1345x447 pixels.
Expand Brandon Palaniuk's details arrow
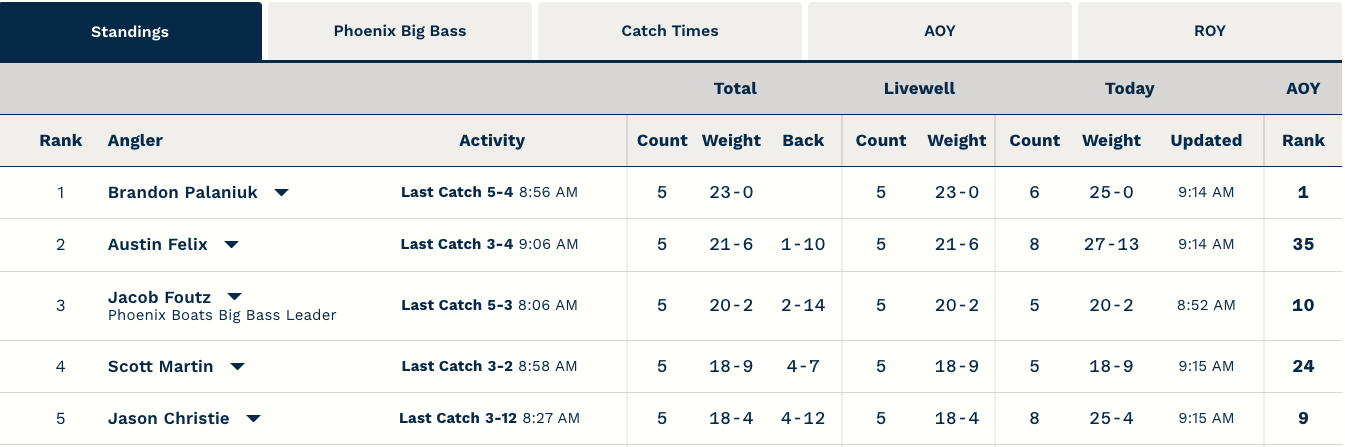(x=282, y=193)
